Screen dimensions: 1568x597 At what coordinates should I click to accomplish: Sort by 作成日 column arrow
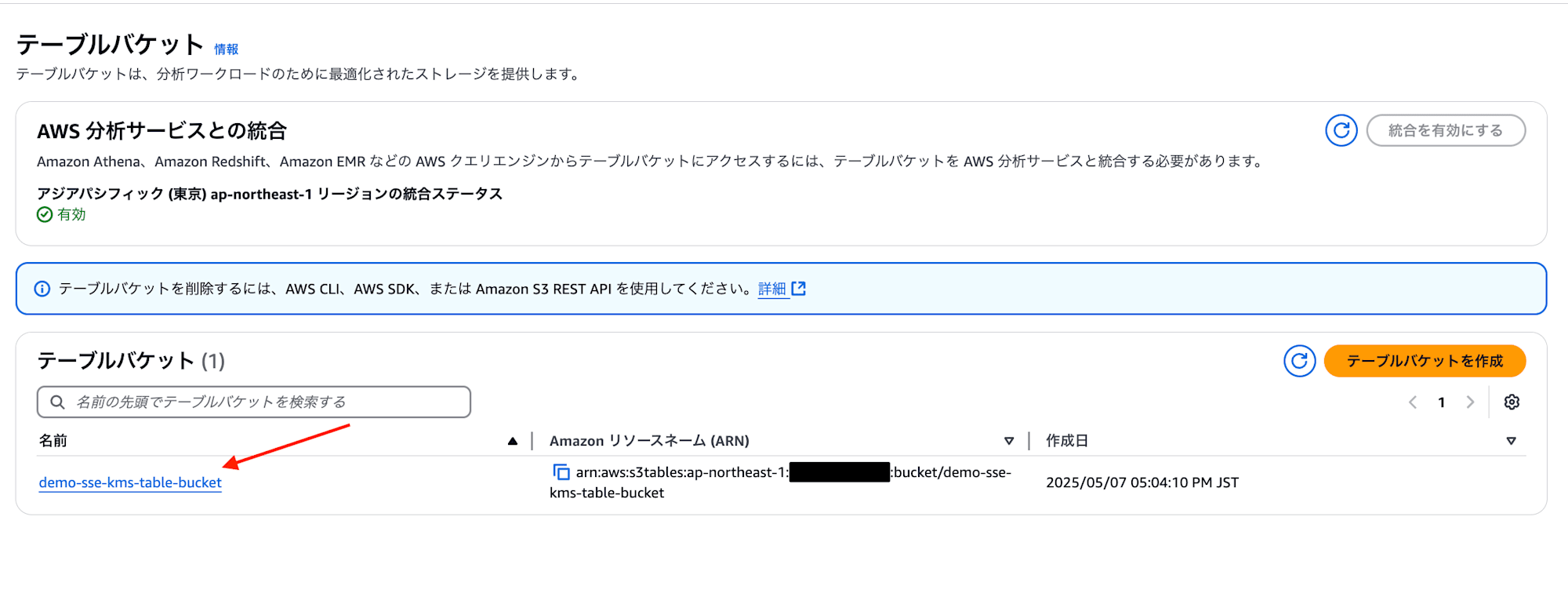tap(1511, 441)
